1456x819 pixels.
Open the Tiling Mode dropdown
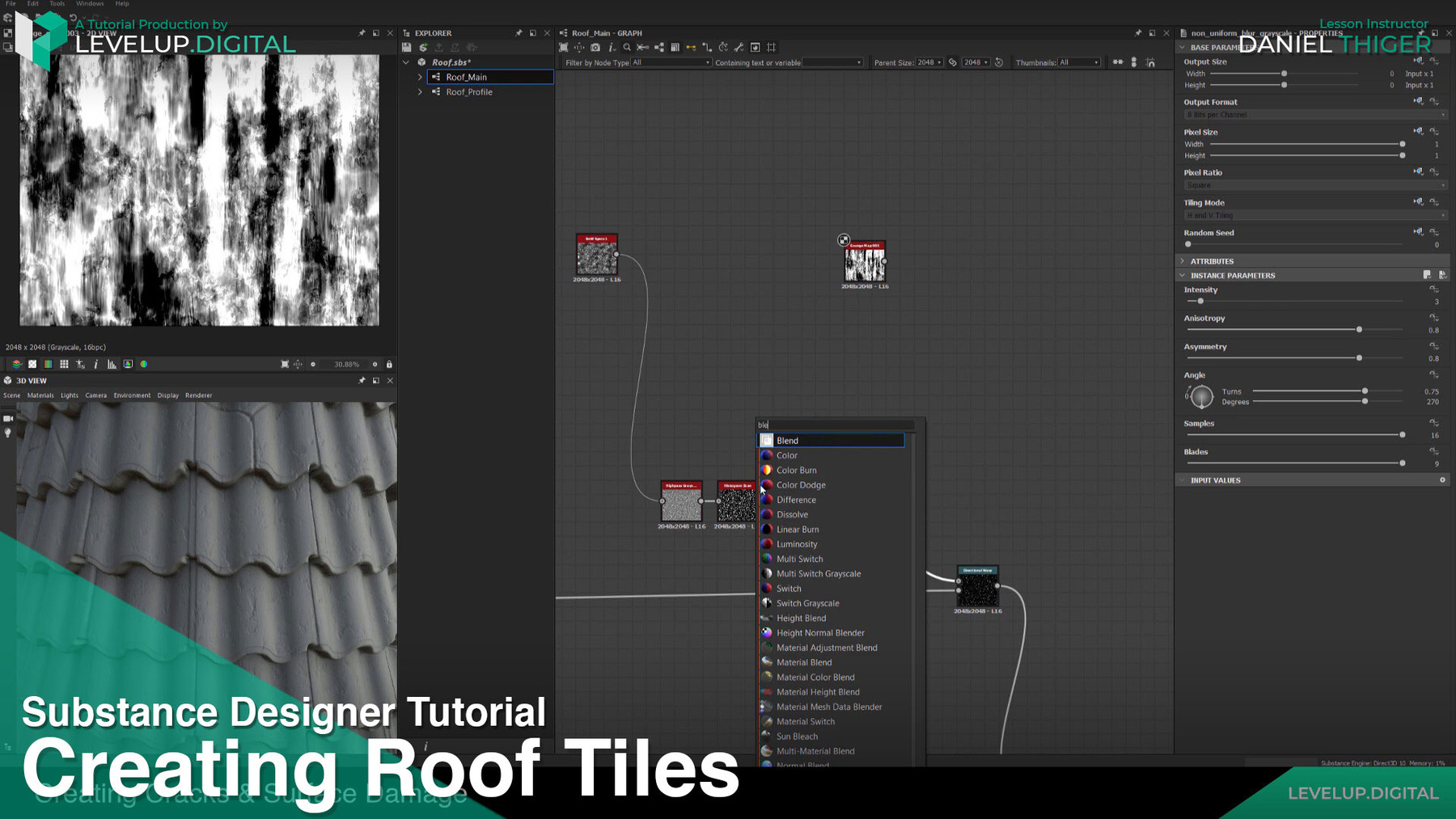(x=1314, y=216)
